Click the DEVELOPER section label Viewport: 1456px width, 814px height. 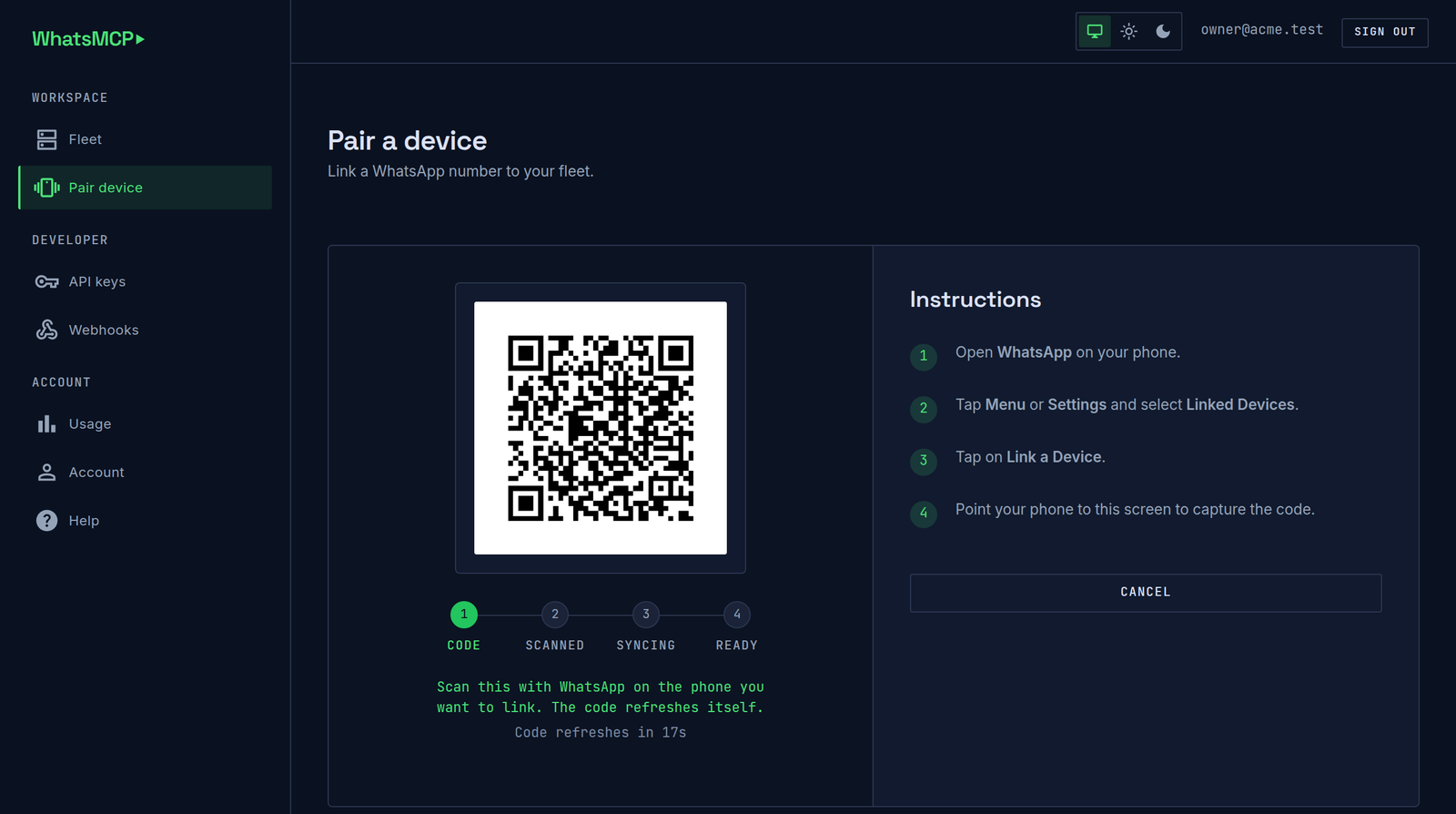70,240
